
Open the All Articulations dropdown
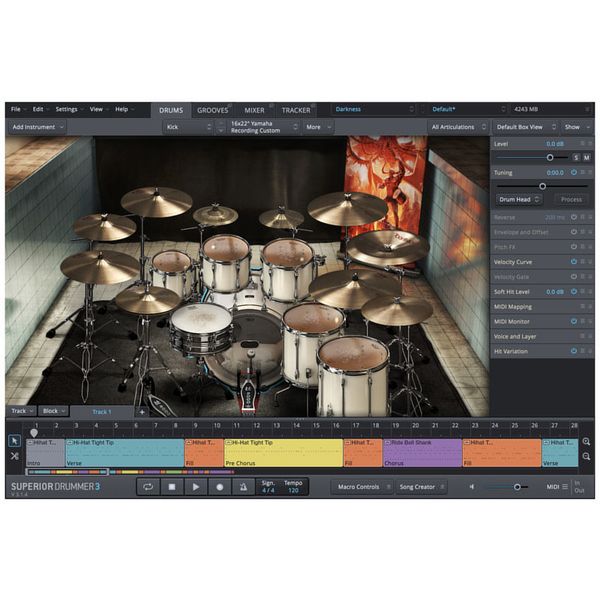pos(458,127)
